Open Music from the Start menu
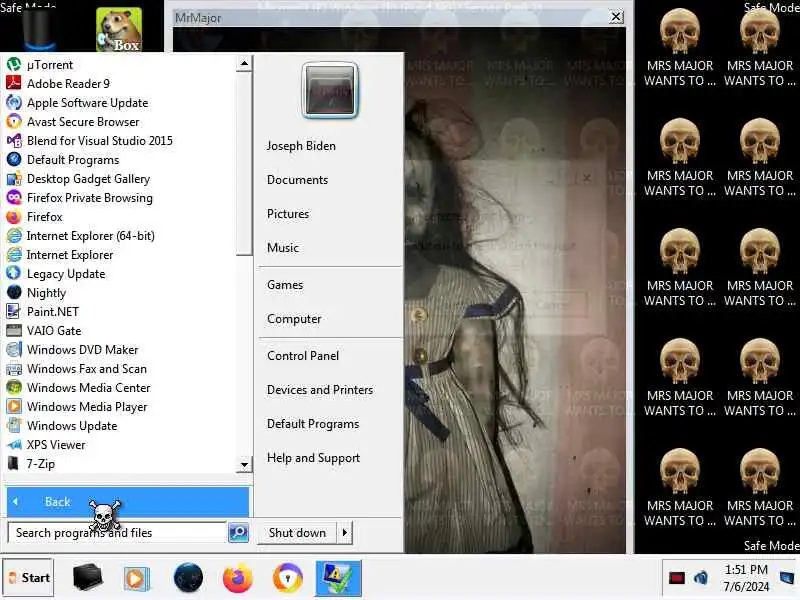The image size is (800, 600). click(x=283, y=247)
